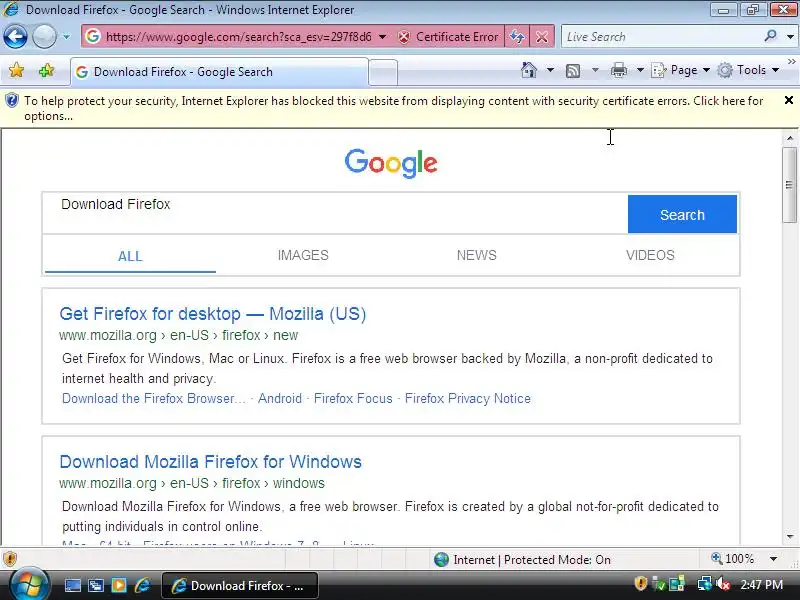Screen dimensions: 800x600
Task: Click the status bar security shield icon
Action: coord(10,559)
